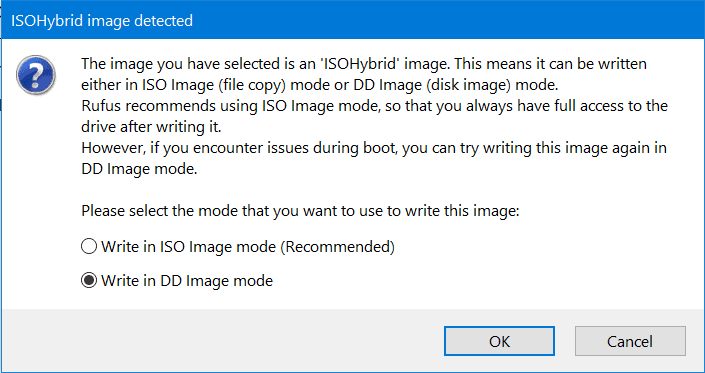Select the Write in DD Image mode radio button
This screenshot has width=705, height=373.
(x=89, y=280)
